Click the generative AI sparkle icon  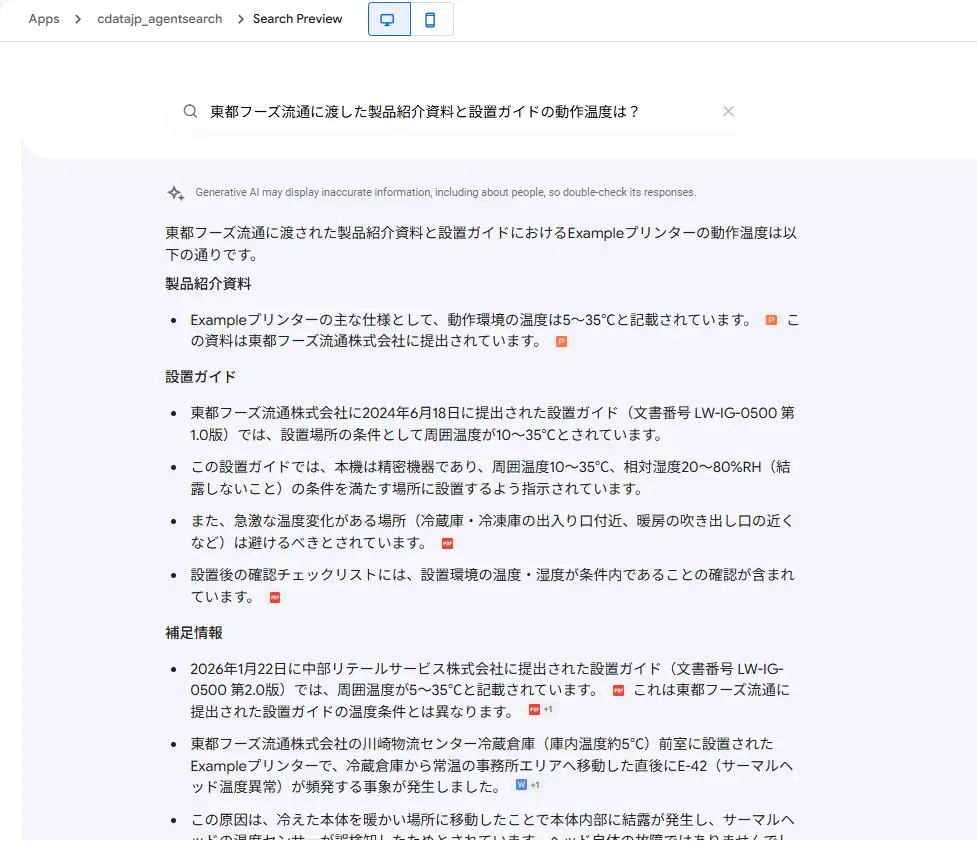tap(176, 193)
